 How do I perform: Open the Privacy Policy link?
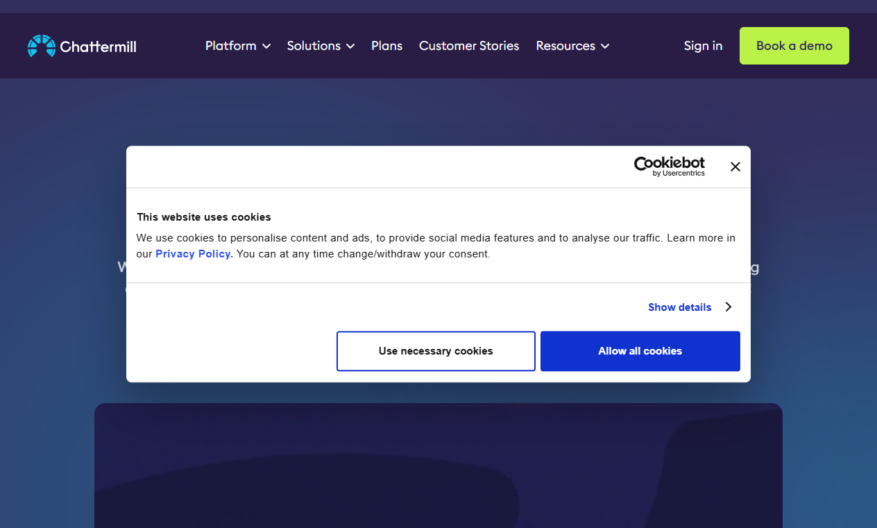point(194,254)
